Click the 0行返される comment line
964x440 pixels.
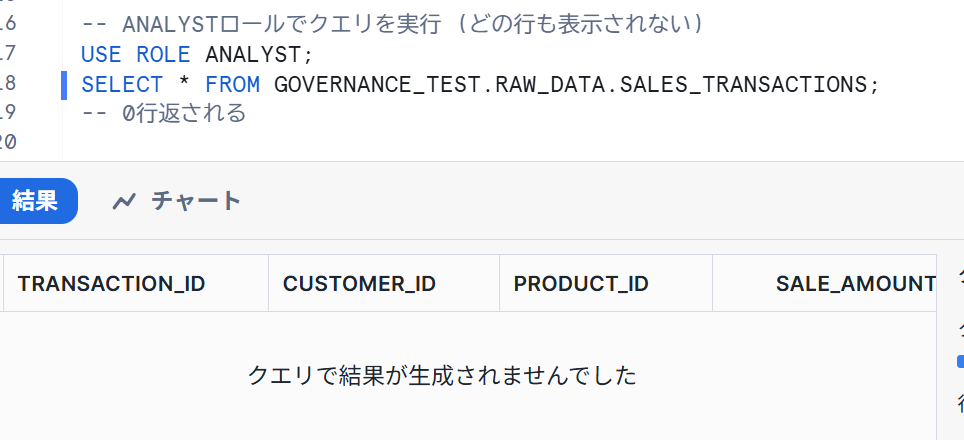point(164,114)
